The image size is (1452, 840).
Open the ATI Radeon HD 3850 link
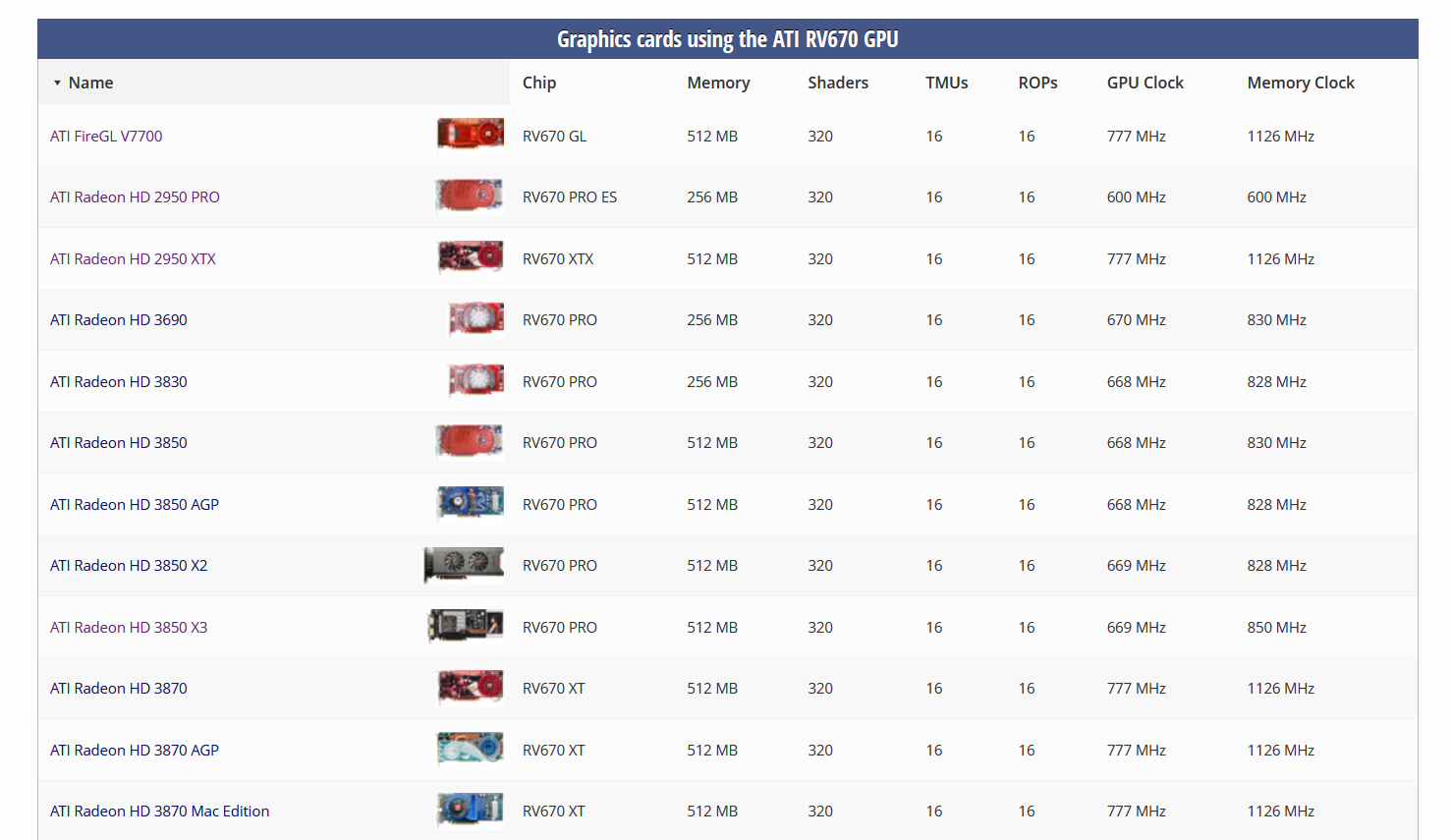pos(119,443)
